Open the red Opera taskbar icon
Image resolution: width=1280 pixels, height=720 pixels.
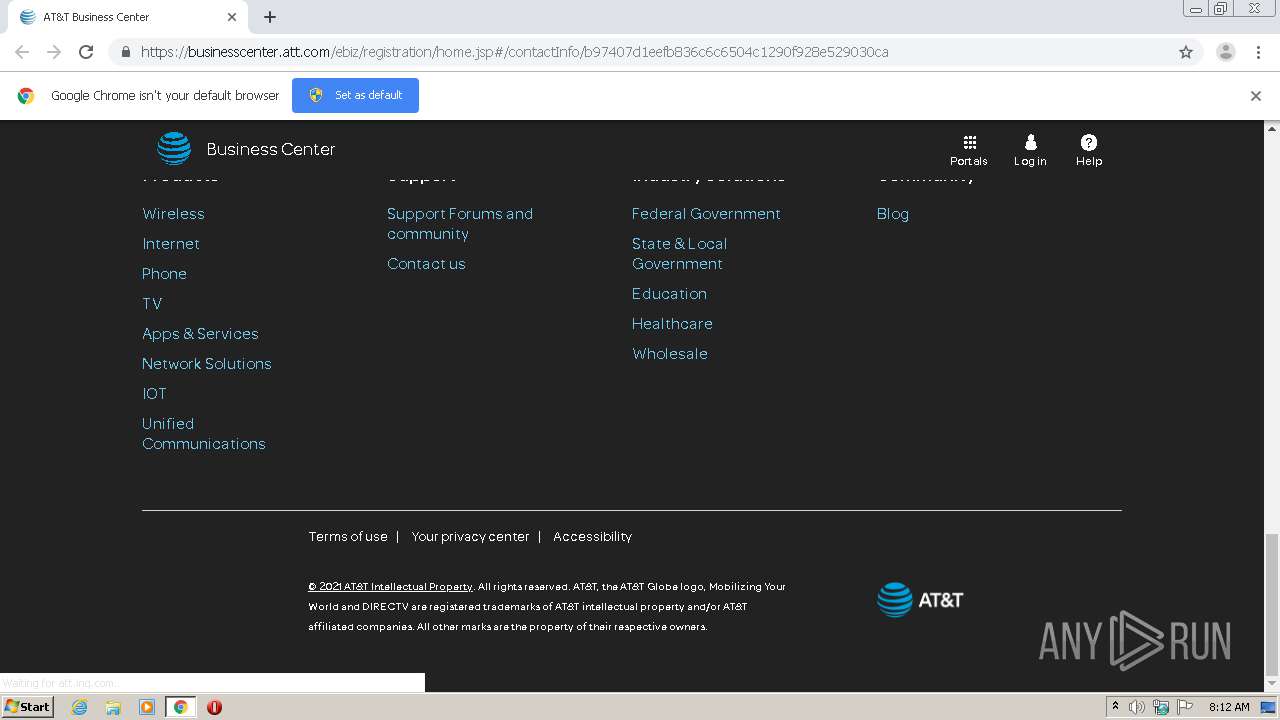tap(214, 707)
